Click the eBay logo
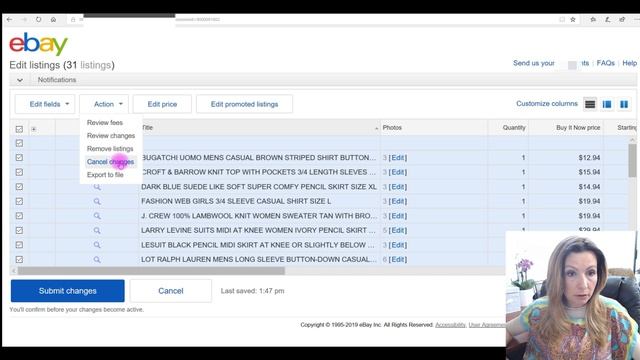The image size is (640, 360). pyautogui.click(x=38, y=44)
